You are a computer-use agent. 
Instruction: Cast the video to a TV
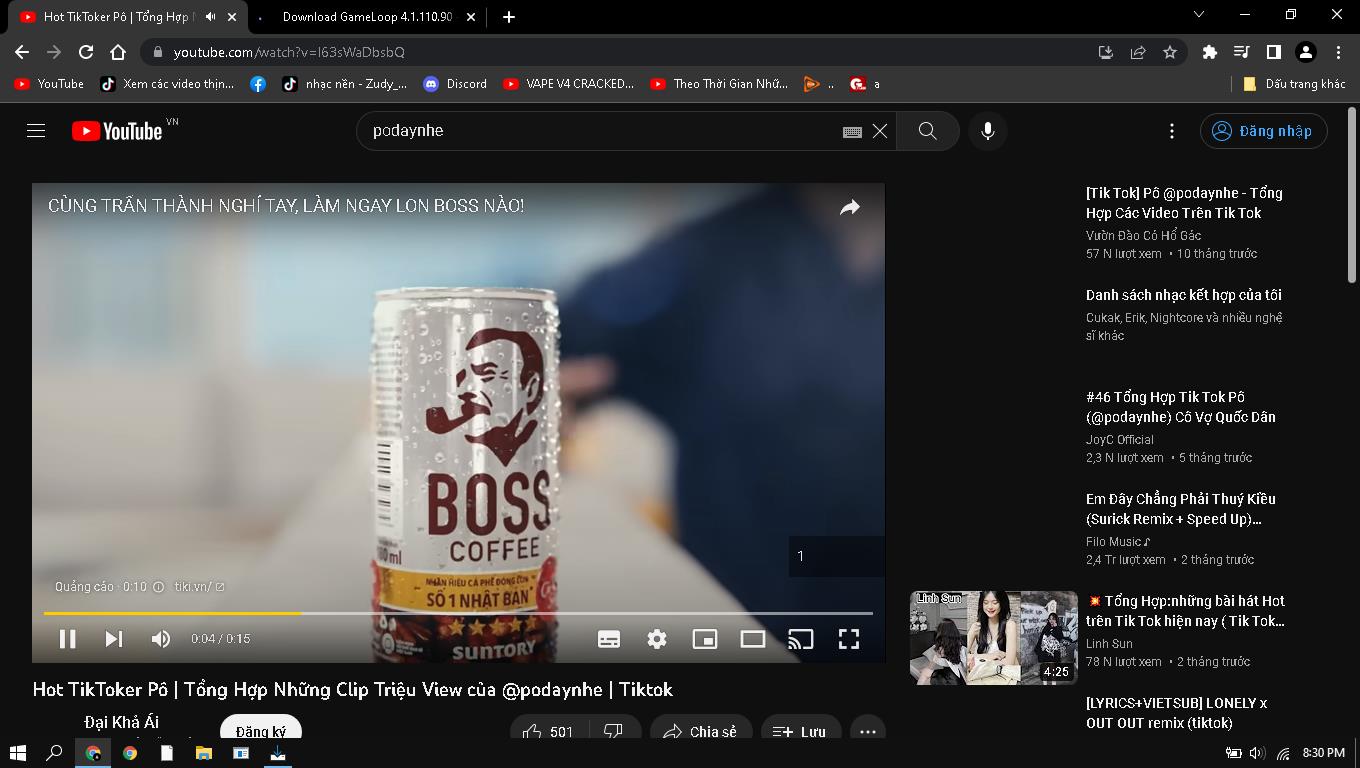[x=800, y=639]
